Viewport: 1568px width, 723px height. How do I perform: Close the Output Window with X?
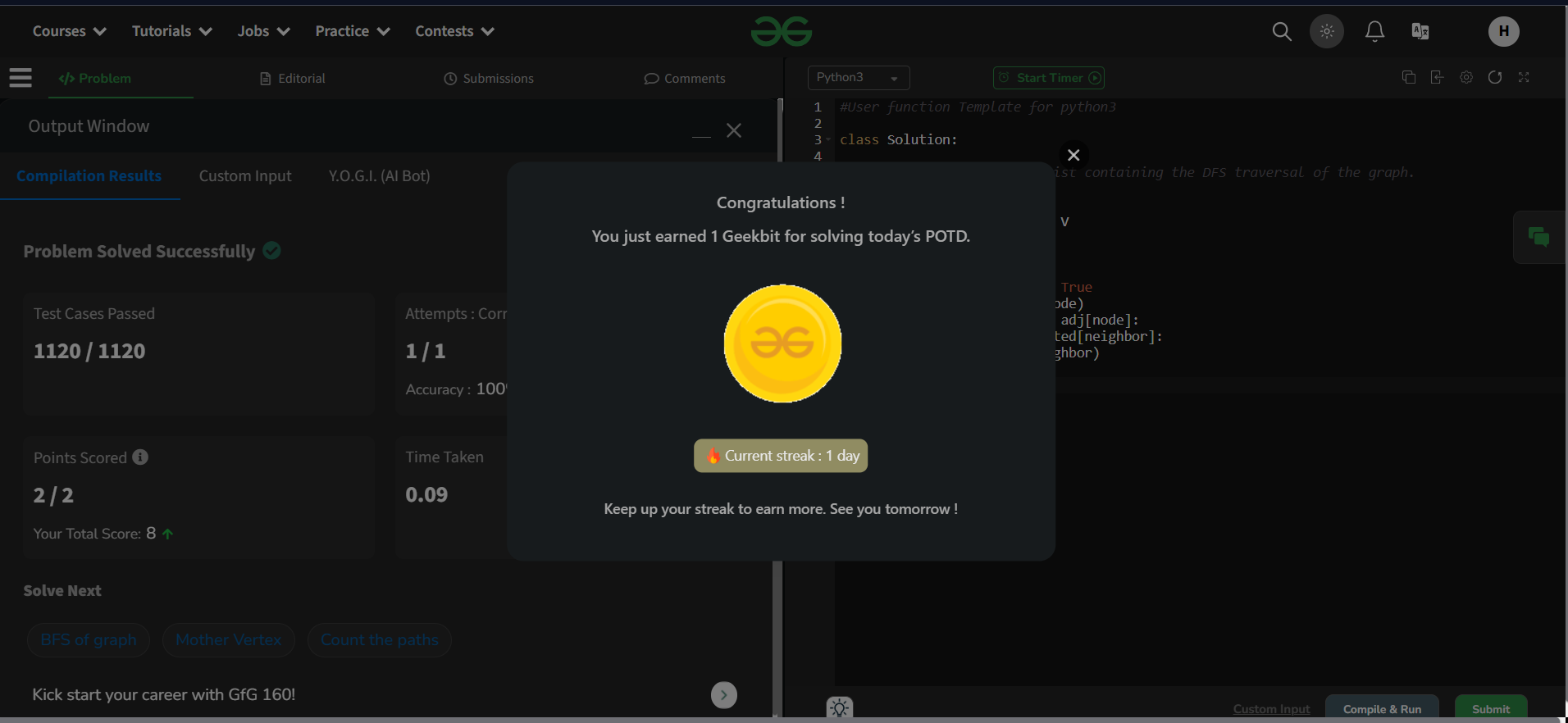pyautogui.click(x=733, y=130)
